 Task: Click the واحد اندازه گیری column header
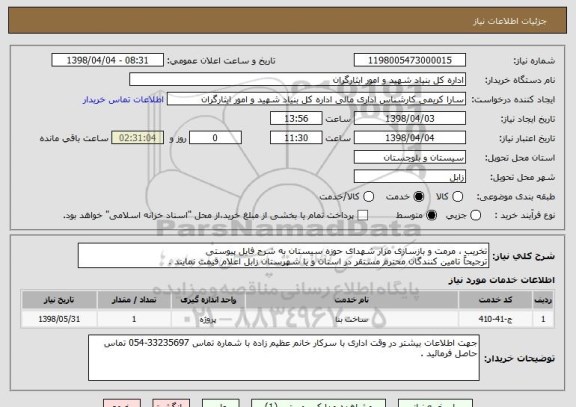click(x=208, y=300)
